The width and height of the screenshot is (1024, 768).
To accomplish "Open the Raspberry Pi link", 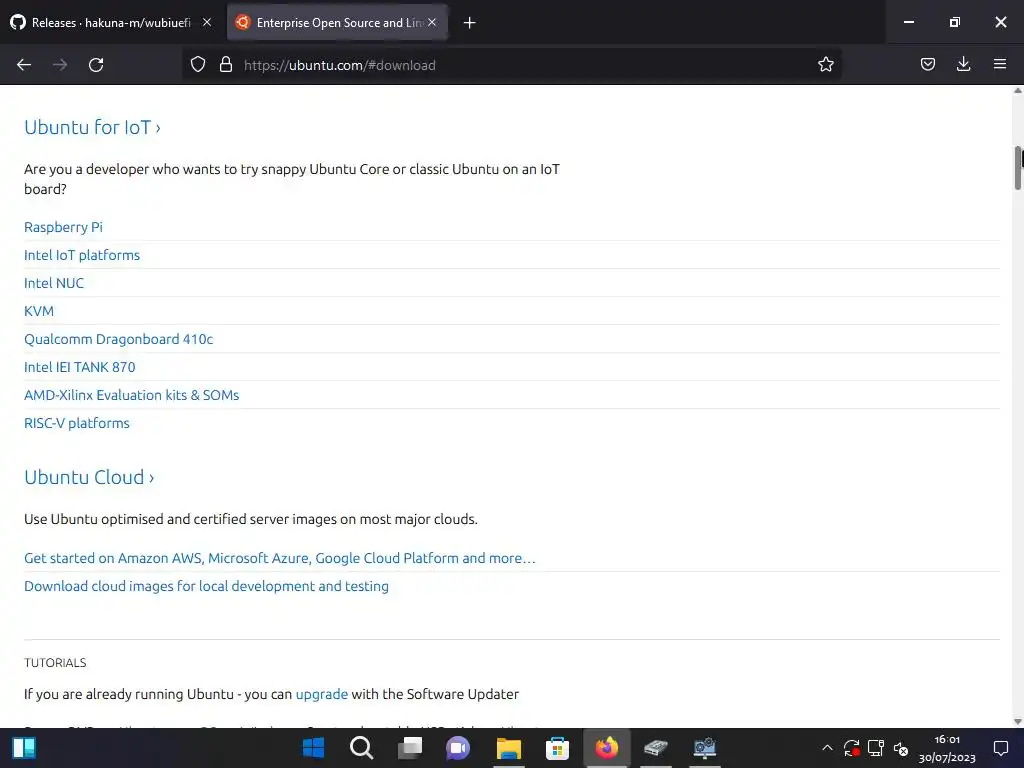I will pos(63,227).
